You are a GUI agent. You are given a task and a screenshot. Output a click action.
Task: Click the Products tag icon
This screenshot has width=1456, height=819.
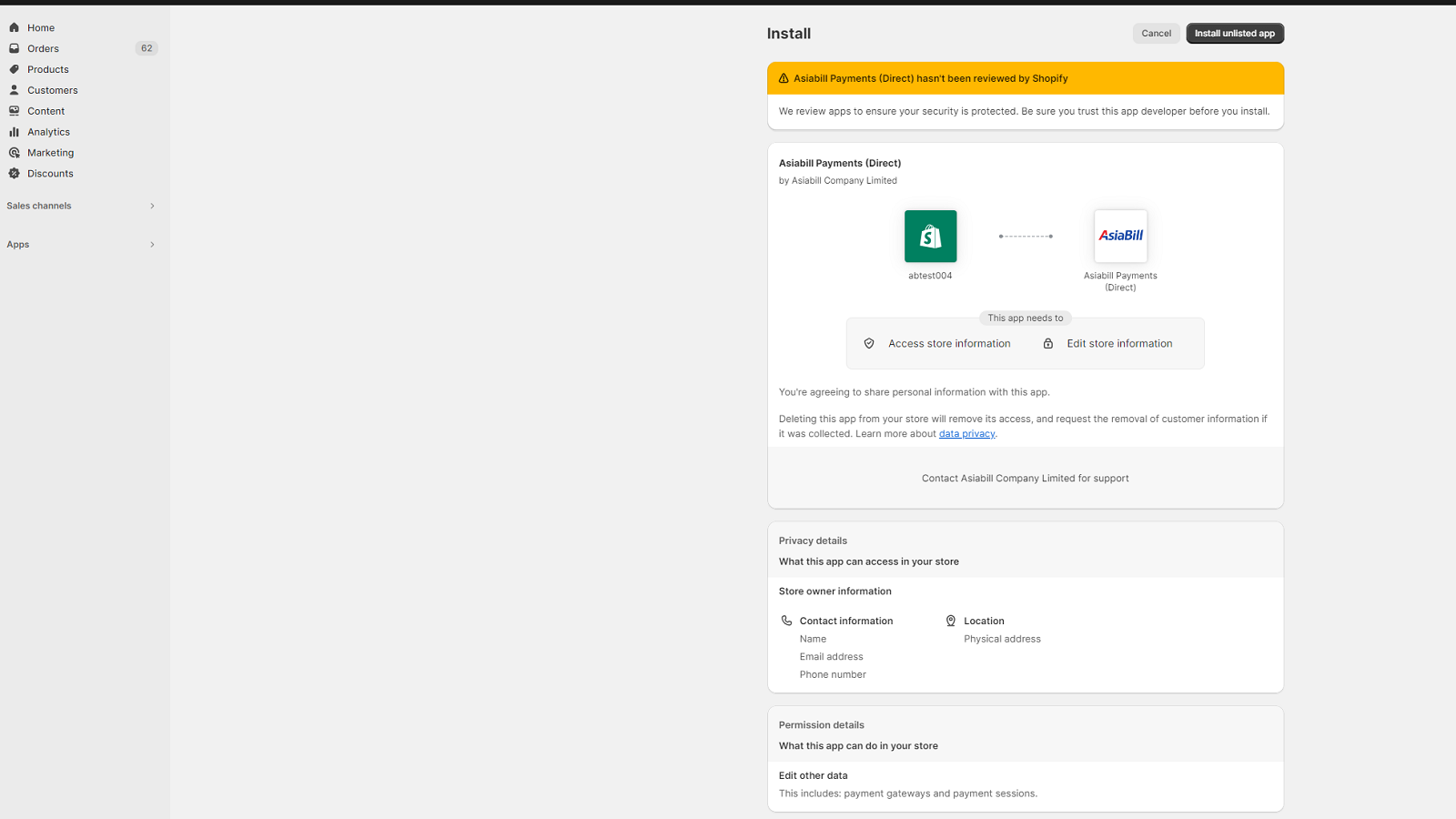14,69
